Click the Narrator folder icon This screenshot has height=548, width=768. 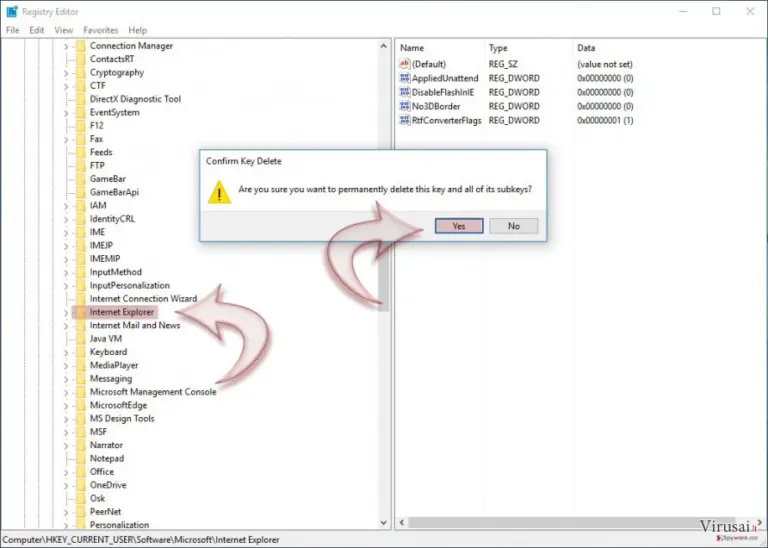click(x=80, y=445)
